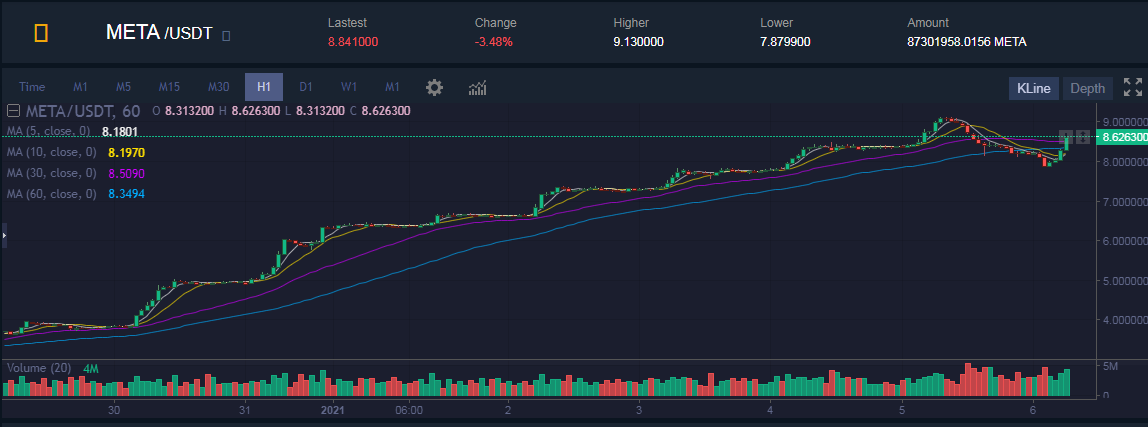Image resolution: width=1148 pixels, height=427 pixels.
Task: Click the MA (5, close, 0) legend
Action: pyautogui.click(x=48, y=131)
